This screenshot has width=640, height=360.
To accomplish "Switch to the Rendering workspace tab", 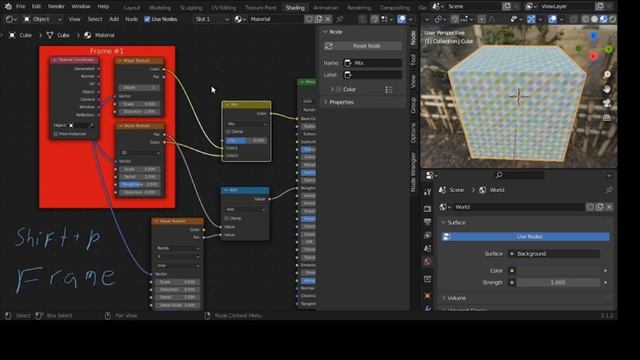I will (359, 8).
